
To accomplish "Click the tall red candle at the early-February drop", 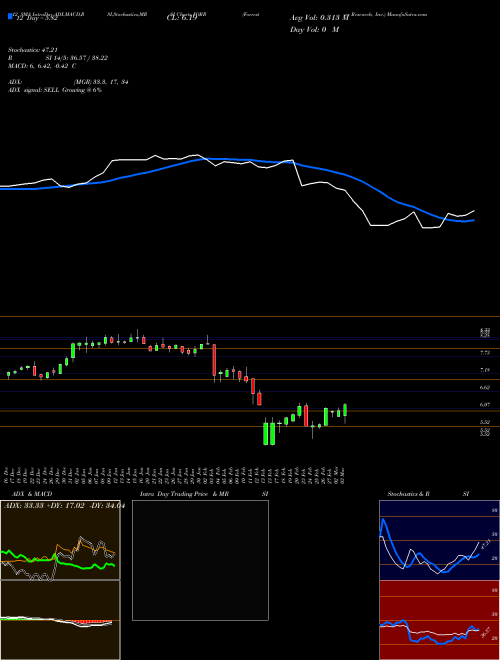I will tap(214, 360).
